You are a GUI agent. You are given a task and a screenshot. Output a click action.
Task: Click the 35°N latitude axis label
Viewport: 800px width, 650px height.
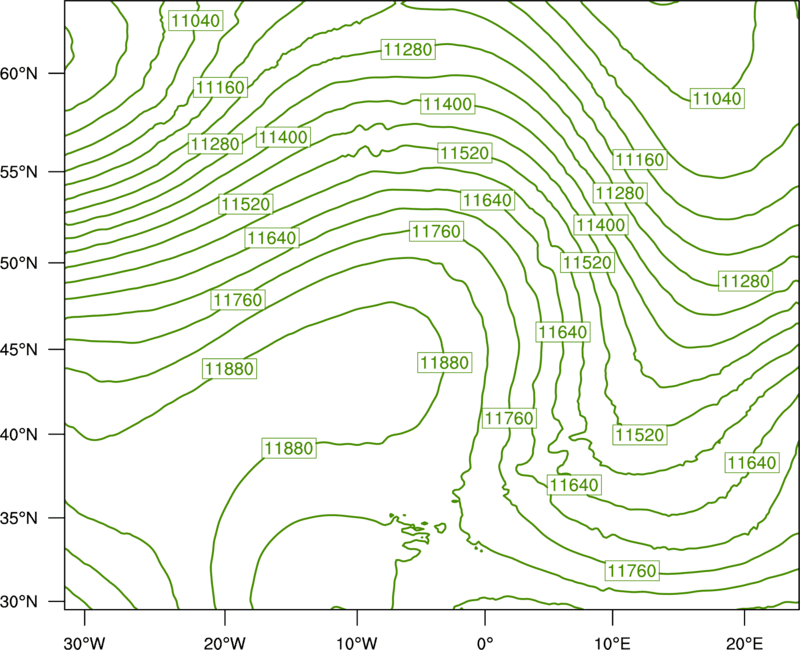coord(19,518)
